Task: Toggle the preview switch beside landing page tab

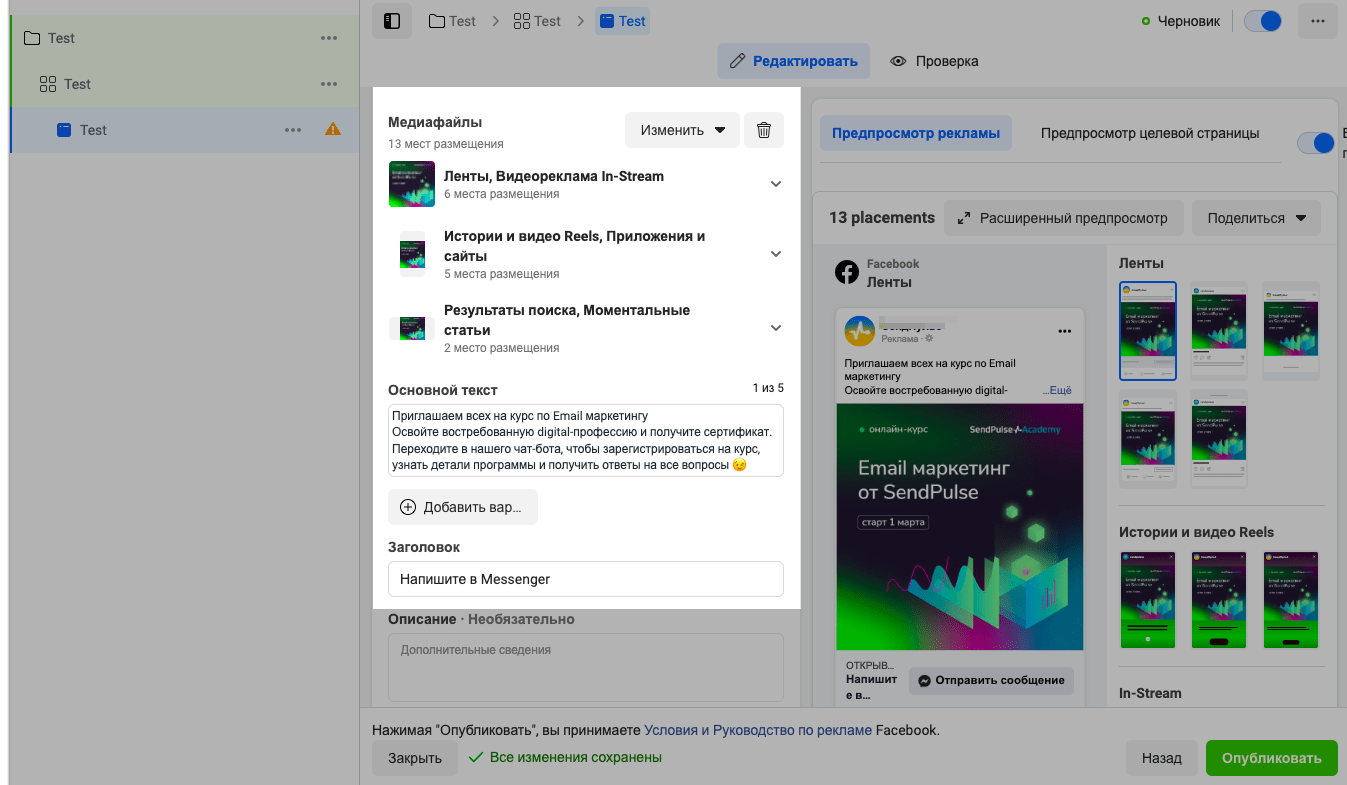Action: coord(1317,143)
